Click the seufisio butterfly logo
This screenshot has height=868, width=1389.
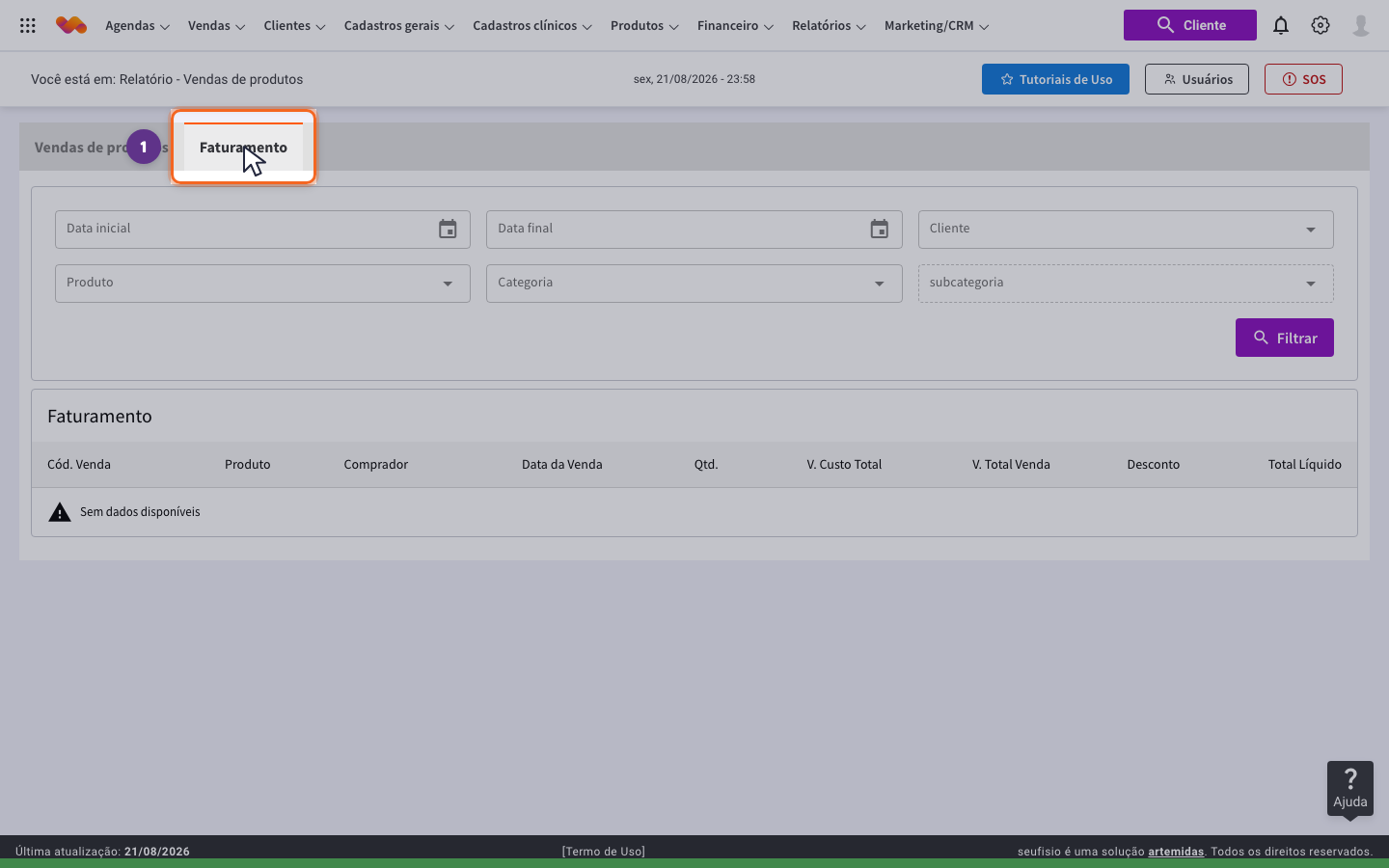coord(71,25)
